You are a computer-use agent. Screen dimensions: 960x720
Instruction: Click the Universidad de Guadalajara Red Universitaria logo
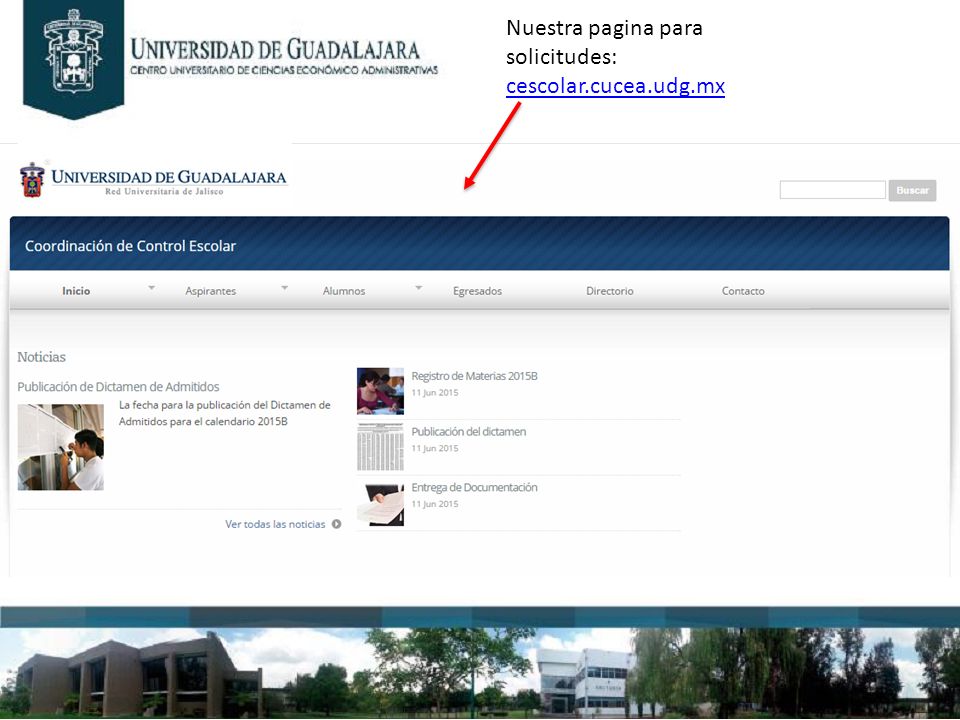click(x=153, y=180)
